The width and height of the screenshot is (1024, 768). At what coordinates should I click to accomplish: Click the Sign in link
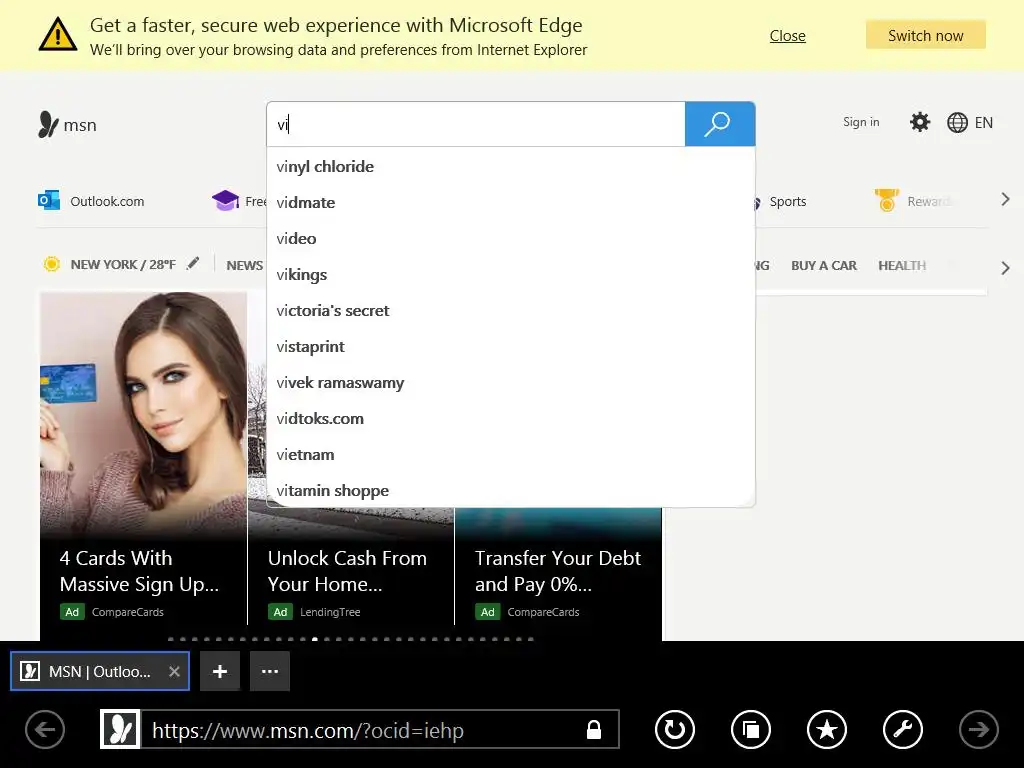[x=861, y=122]
